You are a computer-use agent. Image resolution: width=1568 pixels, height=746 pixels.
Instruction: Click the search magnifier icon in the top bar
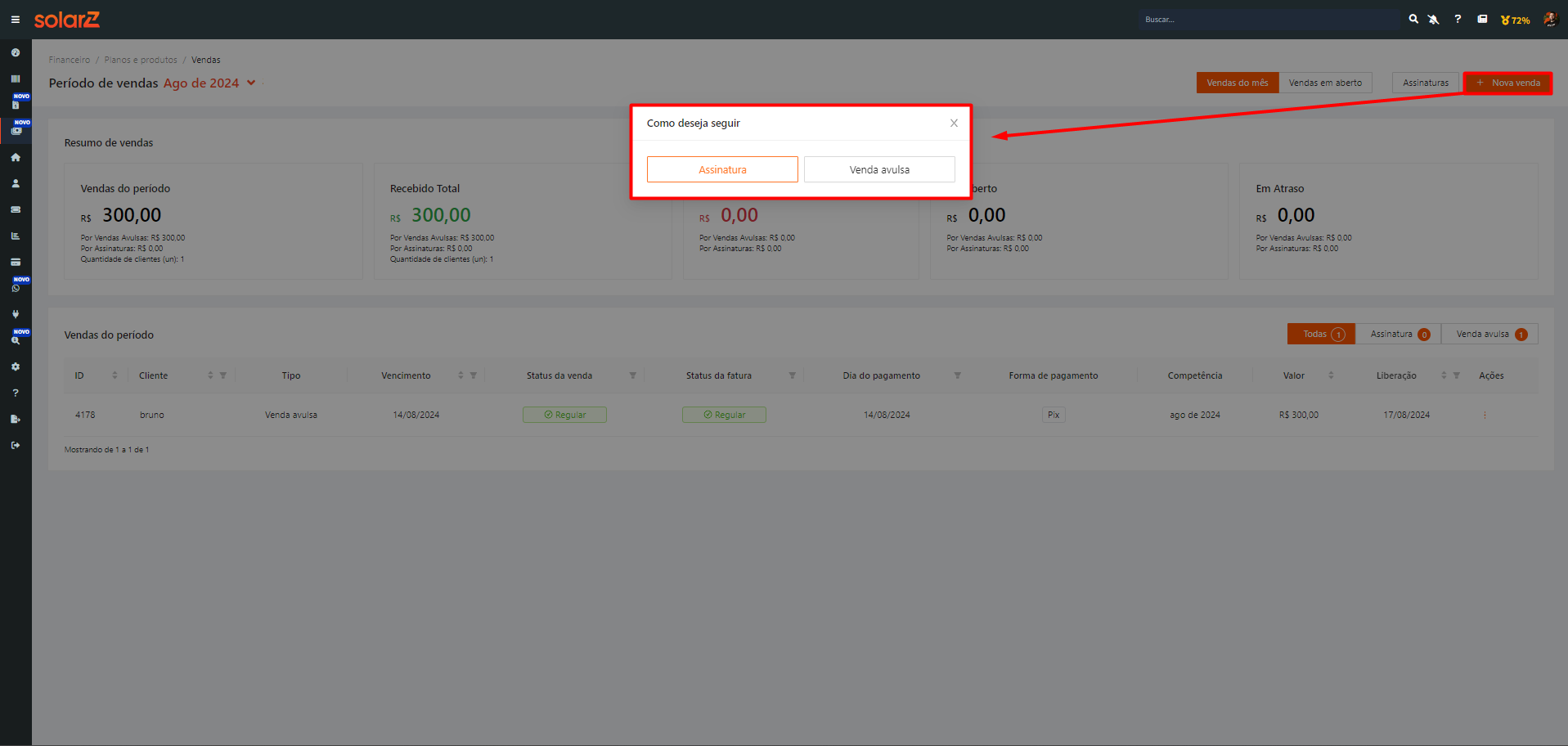(x=1413, y=19)
